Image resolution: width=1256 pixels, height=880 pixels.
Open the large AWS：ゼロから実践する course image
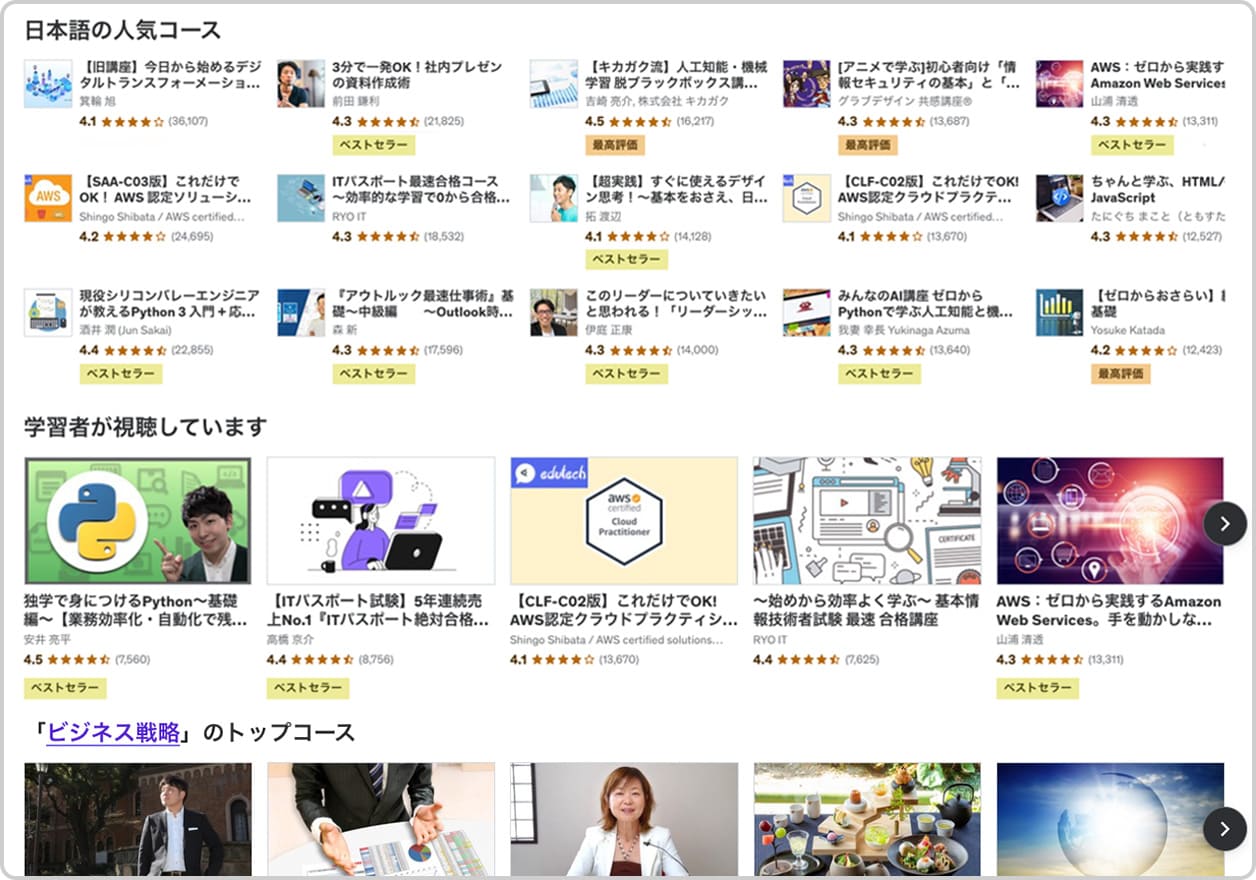(1110, 521)
